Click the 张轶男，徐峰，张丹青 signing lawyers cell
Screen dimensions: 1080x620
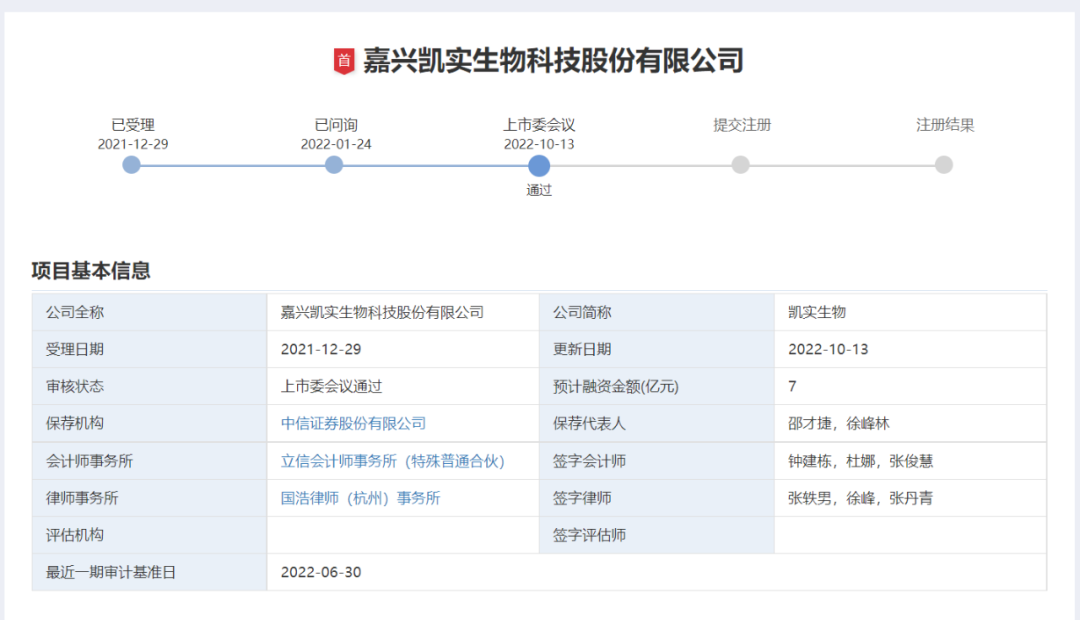click(x=860, y=498)
